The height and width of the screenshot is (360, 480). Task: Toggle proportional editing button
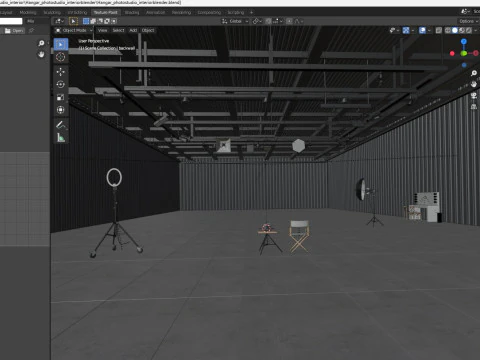point(289,21)
